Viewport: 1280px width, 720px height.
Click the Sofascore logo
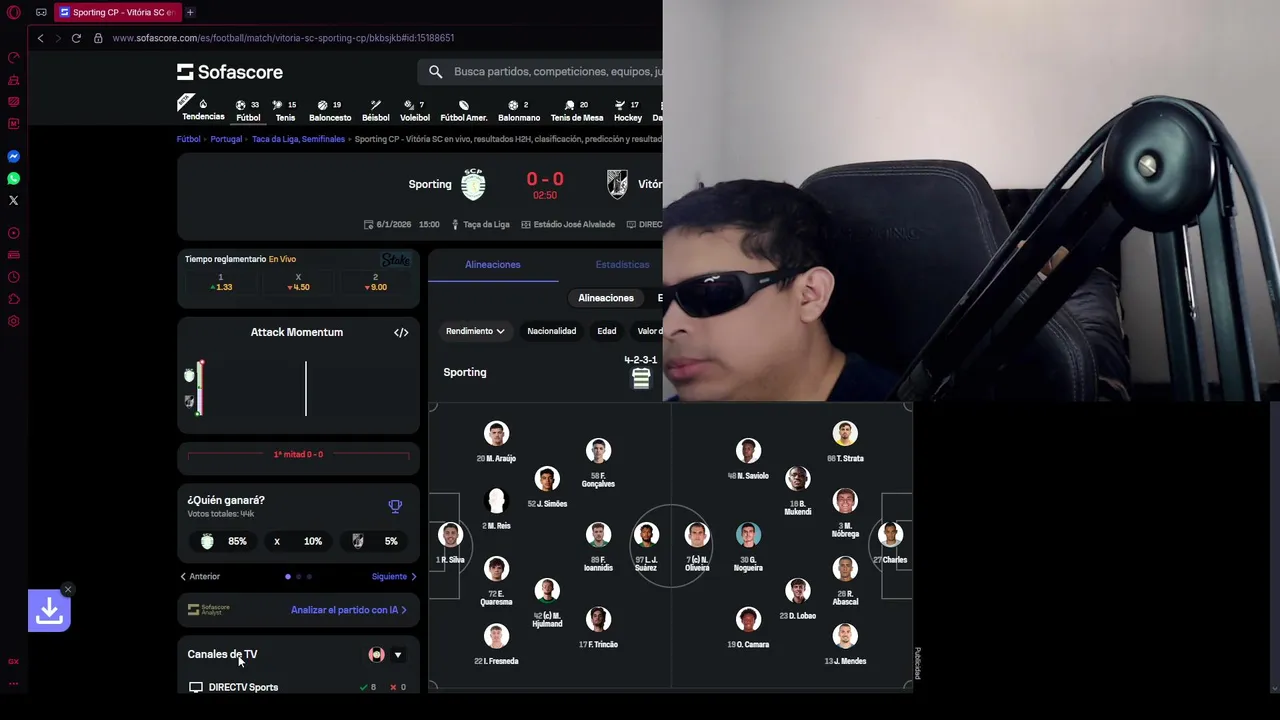[230, 72]
